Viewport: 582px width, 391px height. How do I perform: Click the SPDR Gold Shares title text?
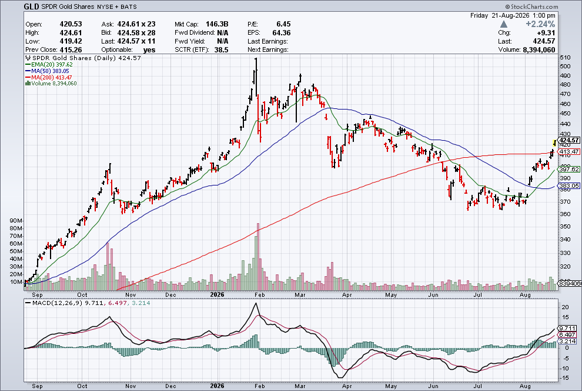68,7
